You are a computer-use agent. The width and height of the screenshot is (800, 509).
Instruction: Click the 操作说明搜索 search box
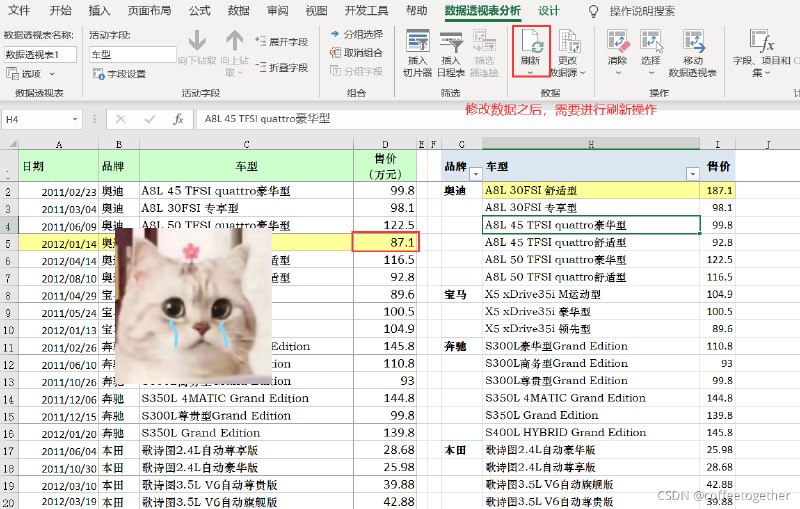point(642,11)
